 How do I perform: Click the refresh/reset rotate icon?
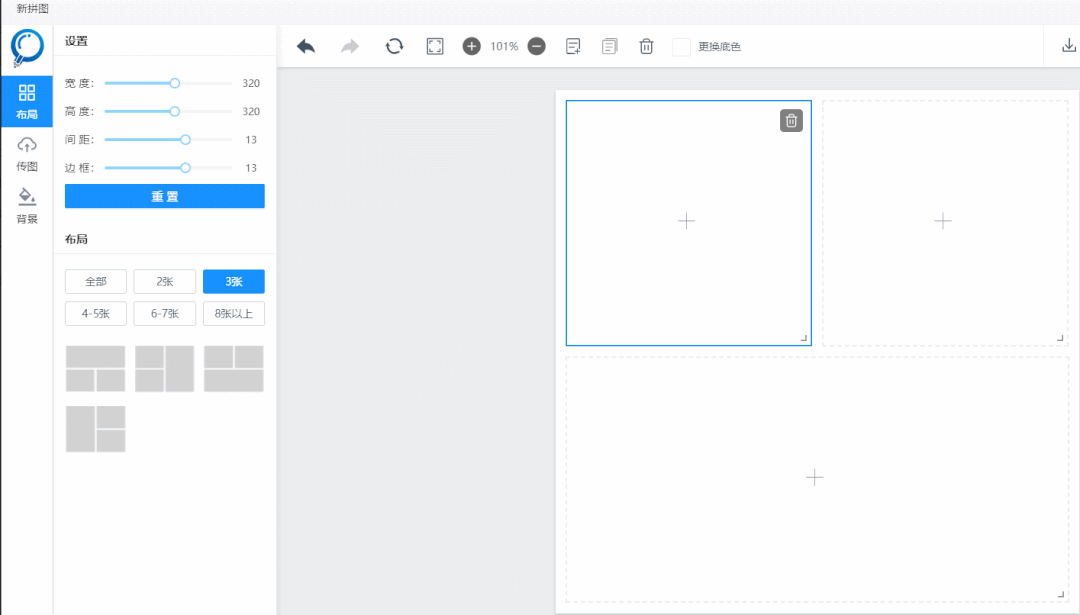click(394, 46)
